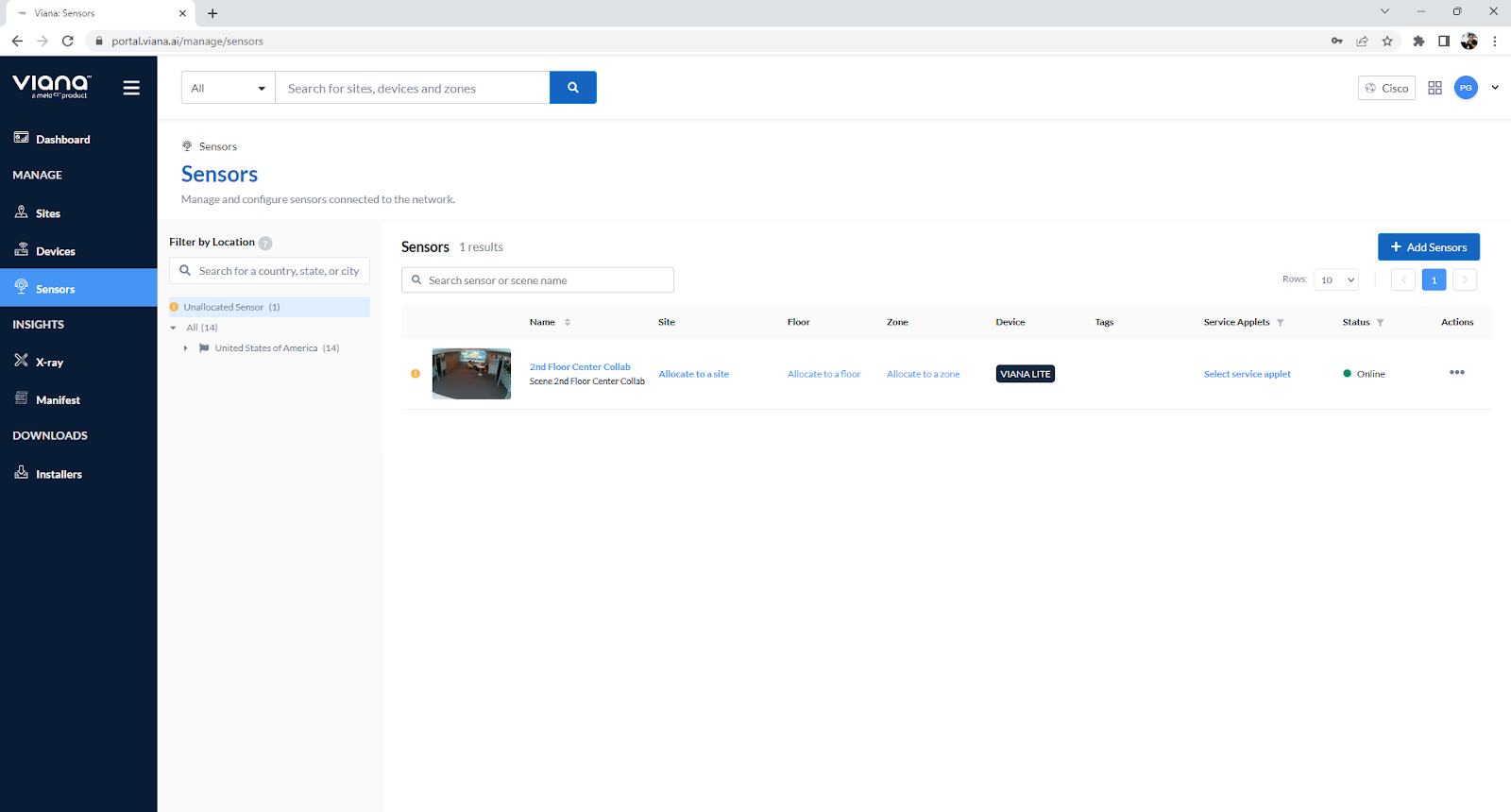Open Devices in the sidebar menu

click(x=55, y=251)
